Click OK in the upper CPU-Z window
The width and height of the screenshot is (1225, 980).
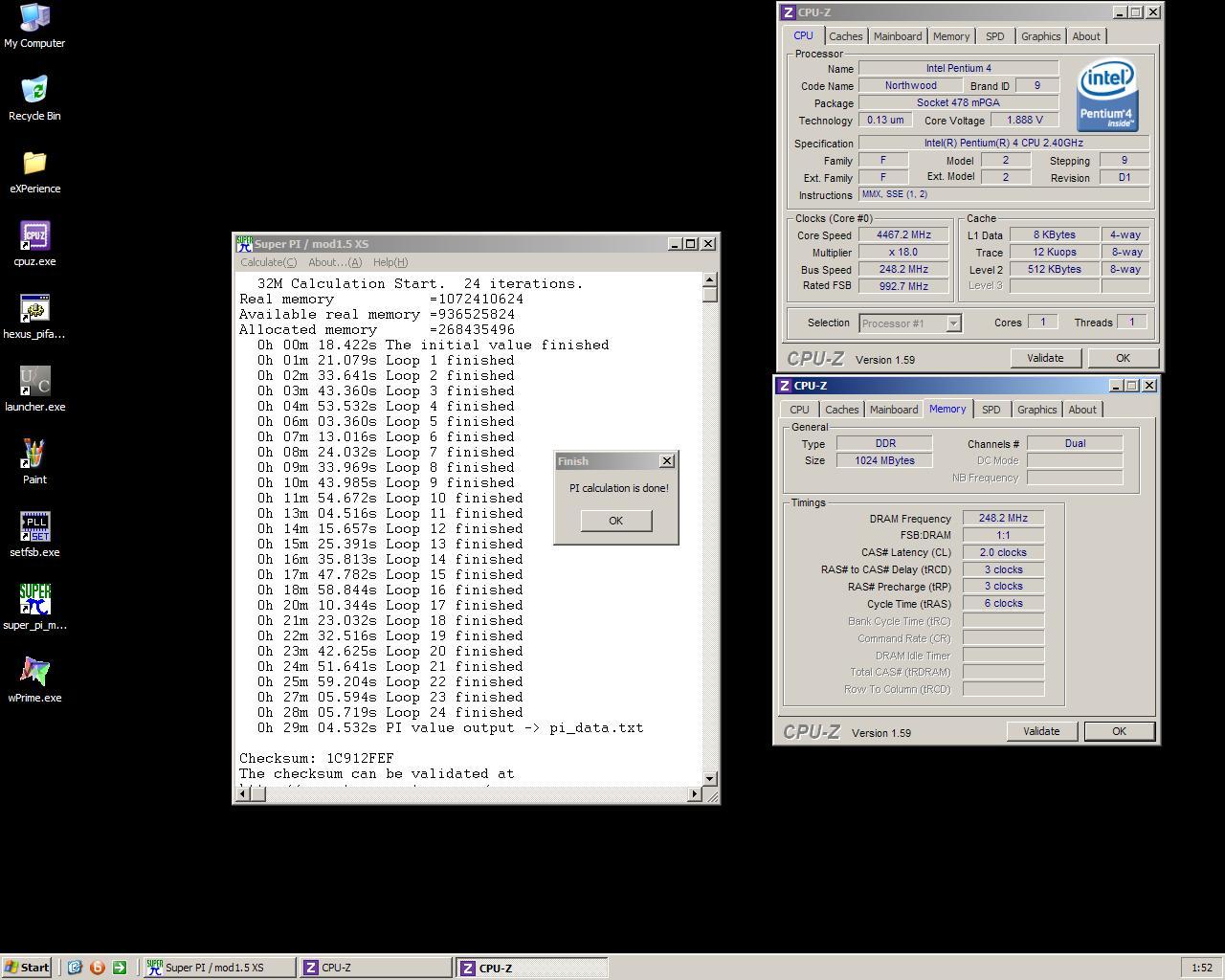point(1123,358)
